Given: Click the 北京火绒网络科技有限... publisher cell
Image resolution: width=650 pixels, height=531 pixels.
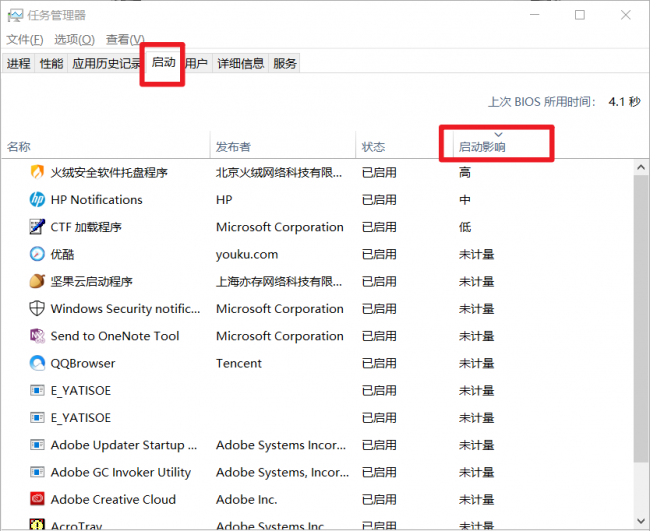Looking at the screenshot, I should coord(279,172).
